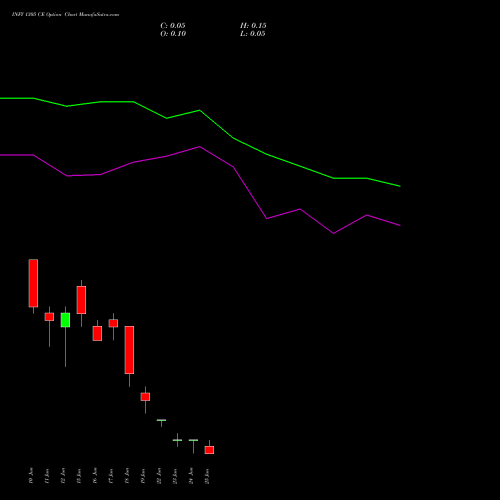This screenshot has width=500, height=500.
Task: Select the '18 Jun' date axis label
Action: pyautogui.click(x=127, y=476)
